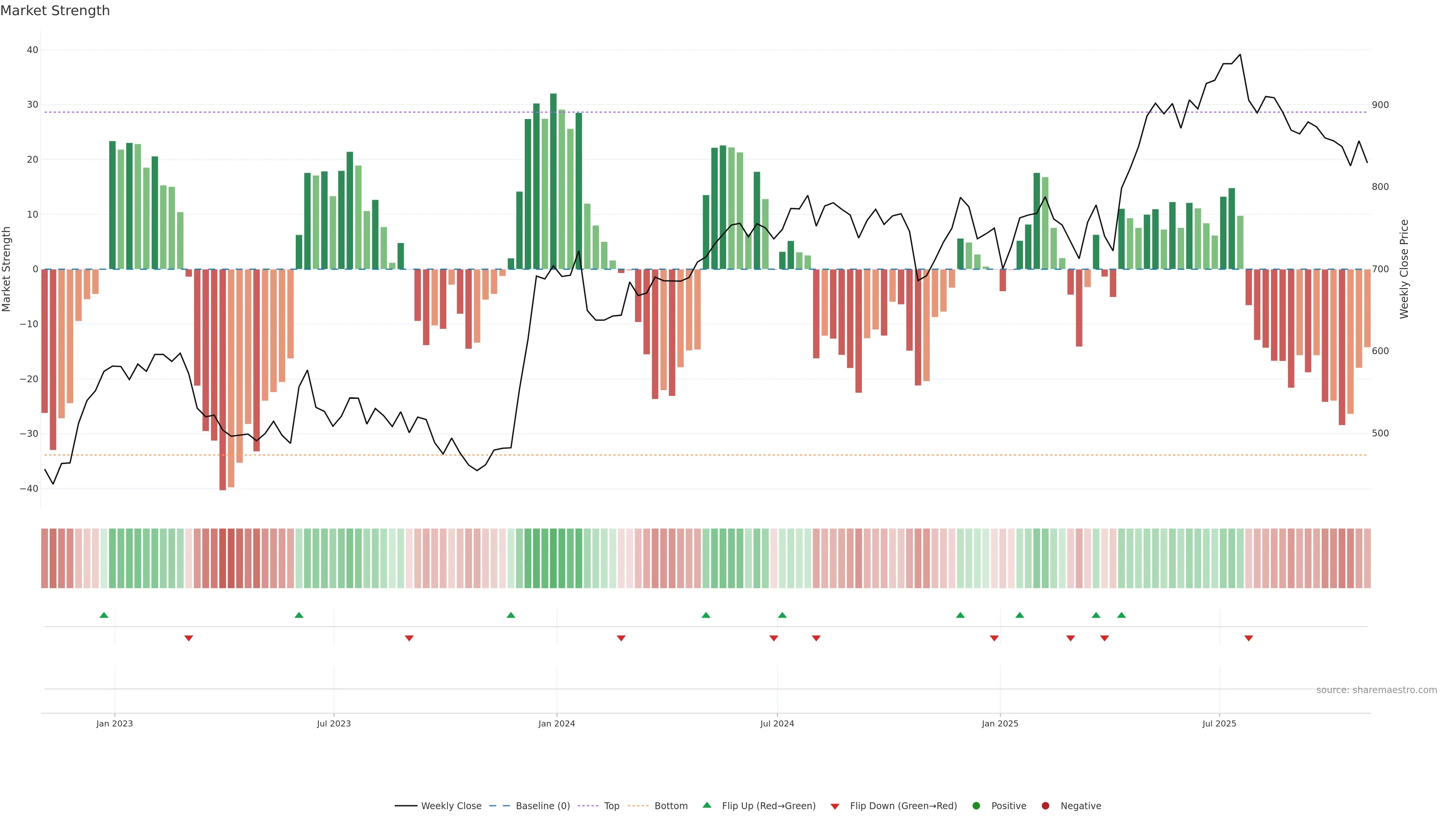
Task: Click the Flip Down red triangle legend icon
Action: point(835,806)
